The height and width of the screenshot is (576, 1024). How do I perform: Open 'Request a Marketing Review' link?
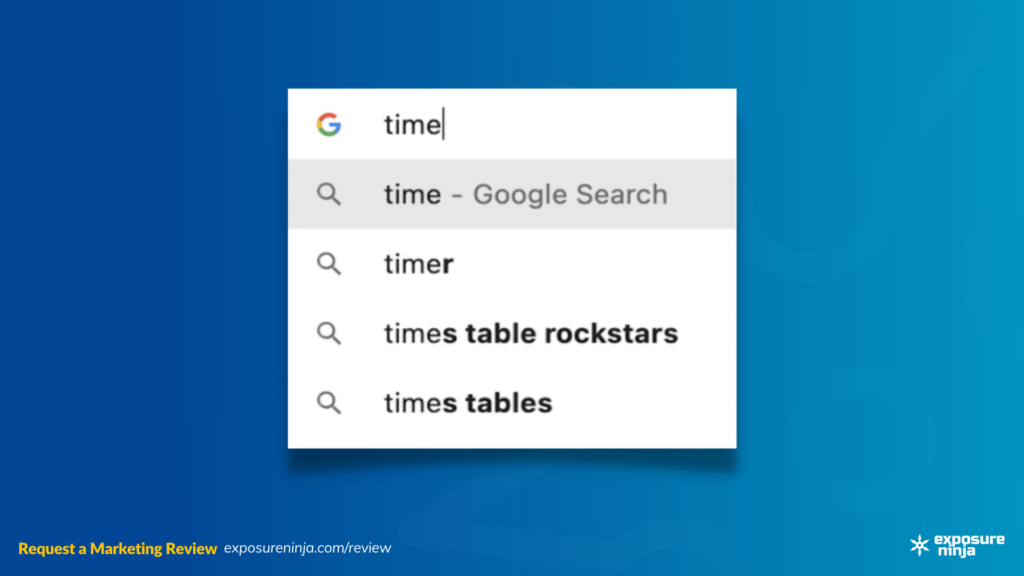(118, 549)
